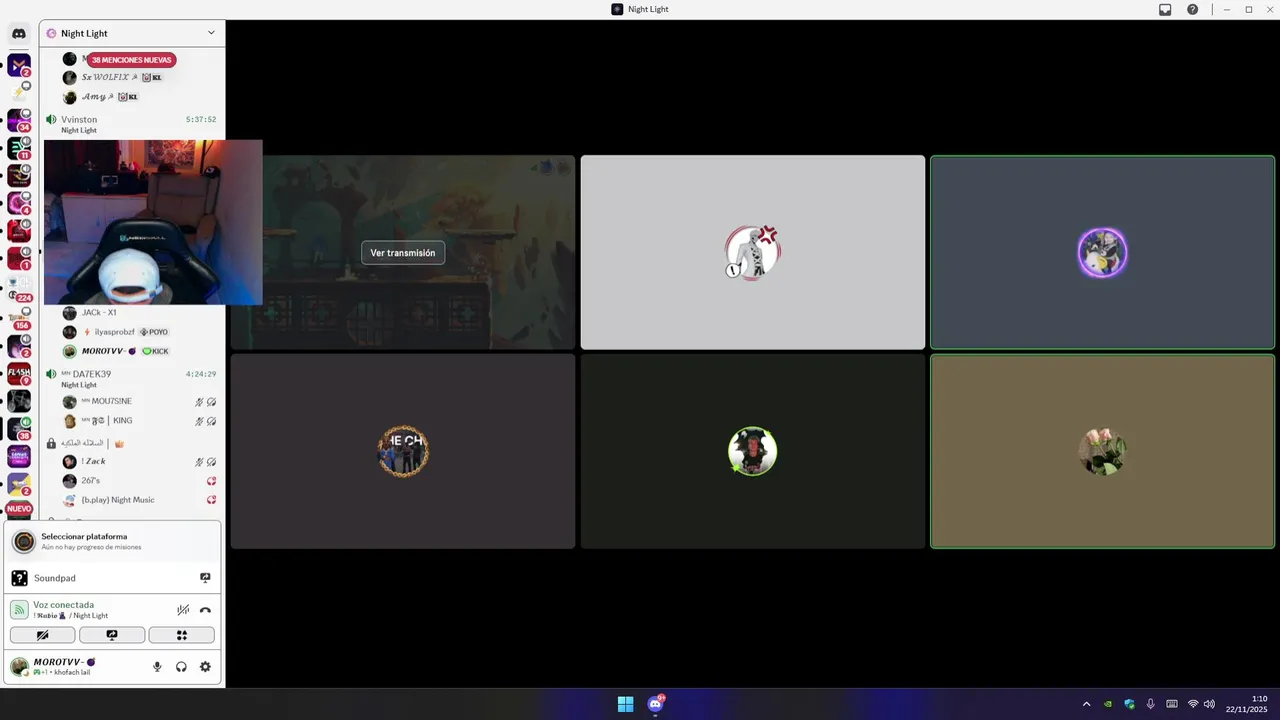Open server icon with 11 badge

pos(19,148)
